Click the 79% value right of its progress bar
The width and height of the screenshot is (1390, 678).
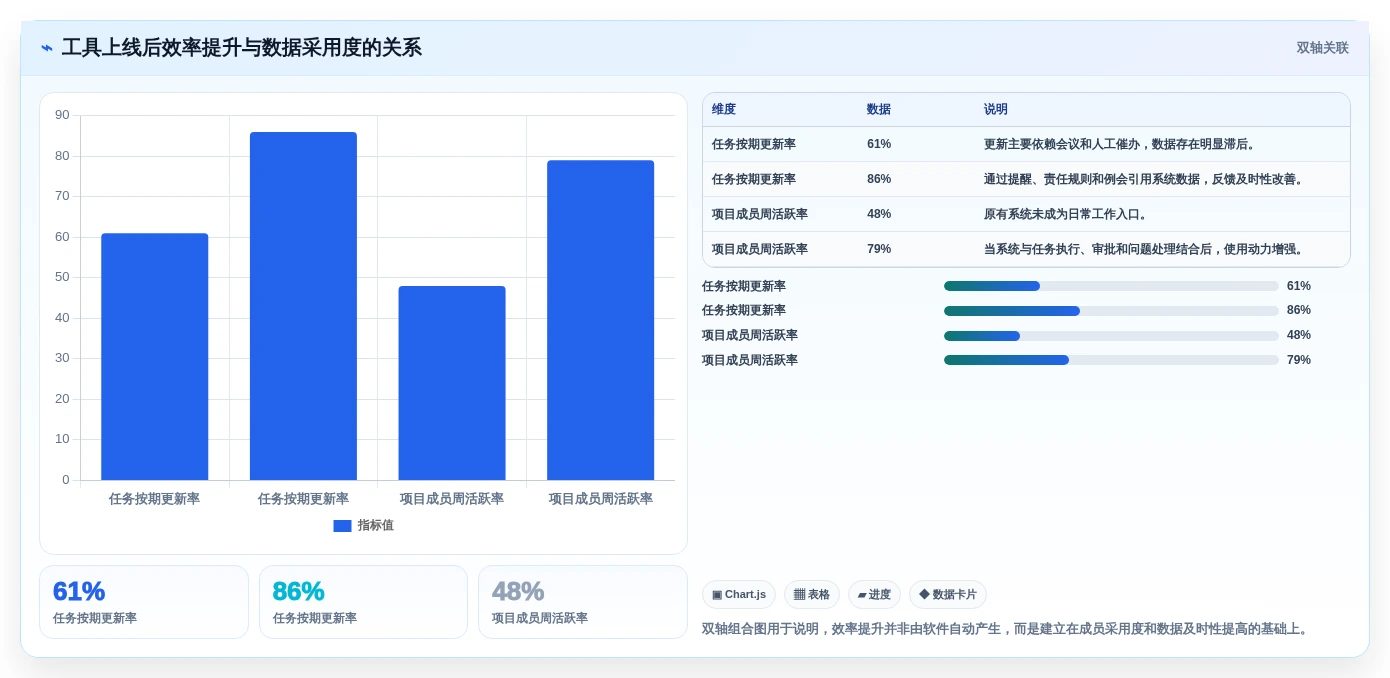point(1299,360)
